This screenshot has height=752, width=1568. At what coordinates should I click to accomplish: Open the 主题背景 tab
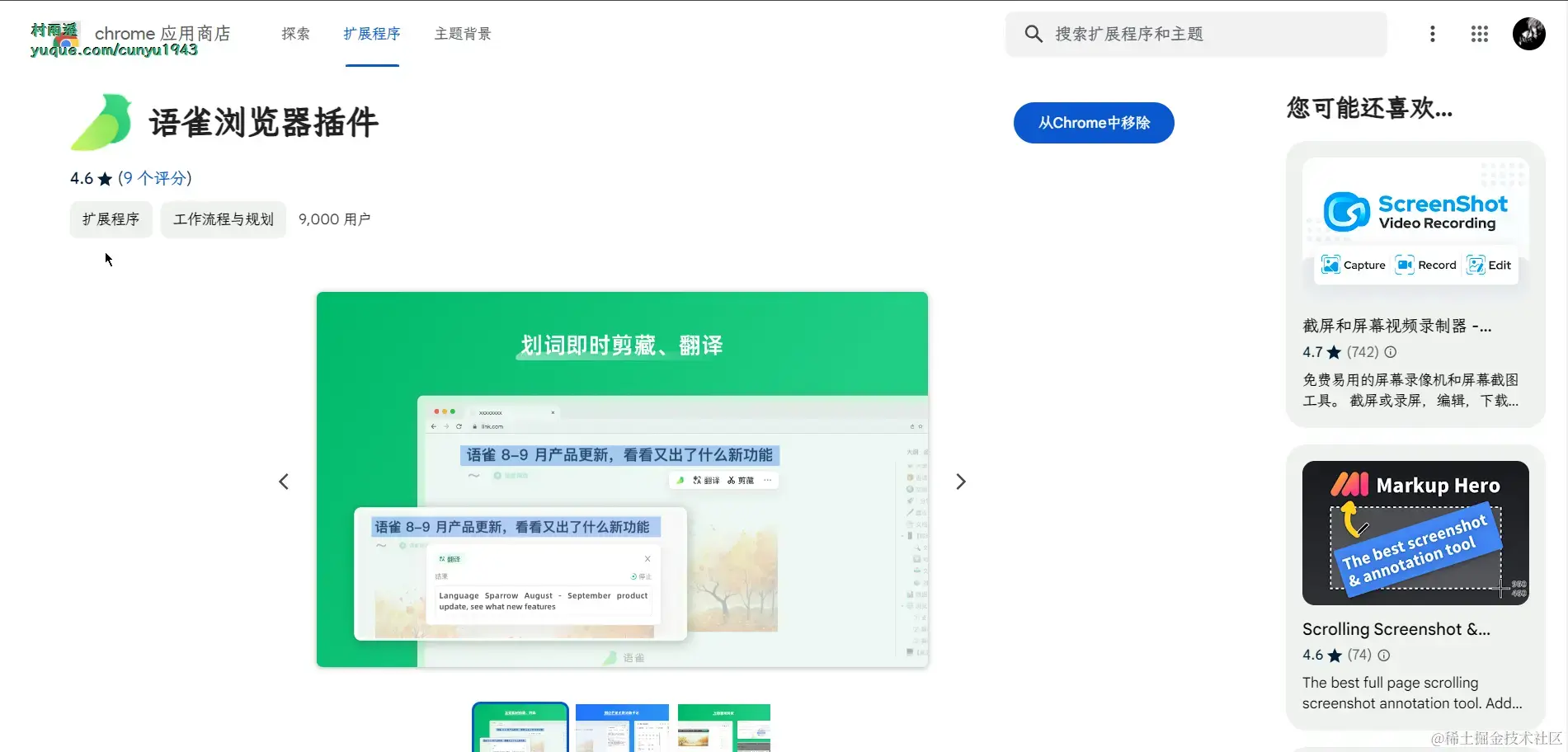[463, 34]
